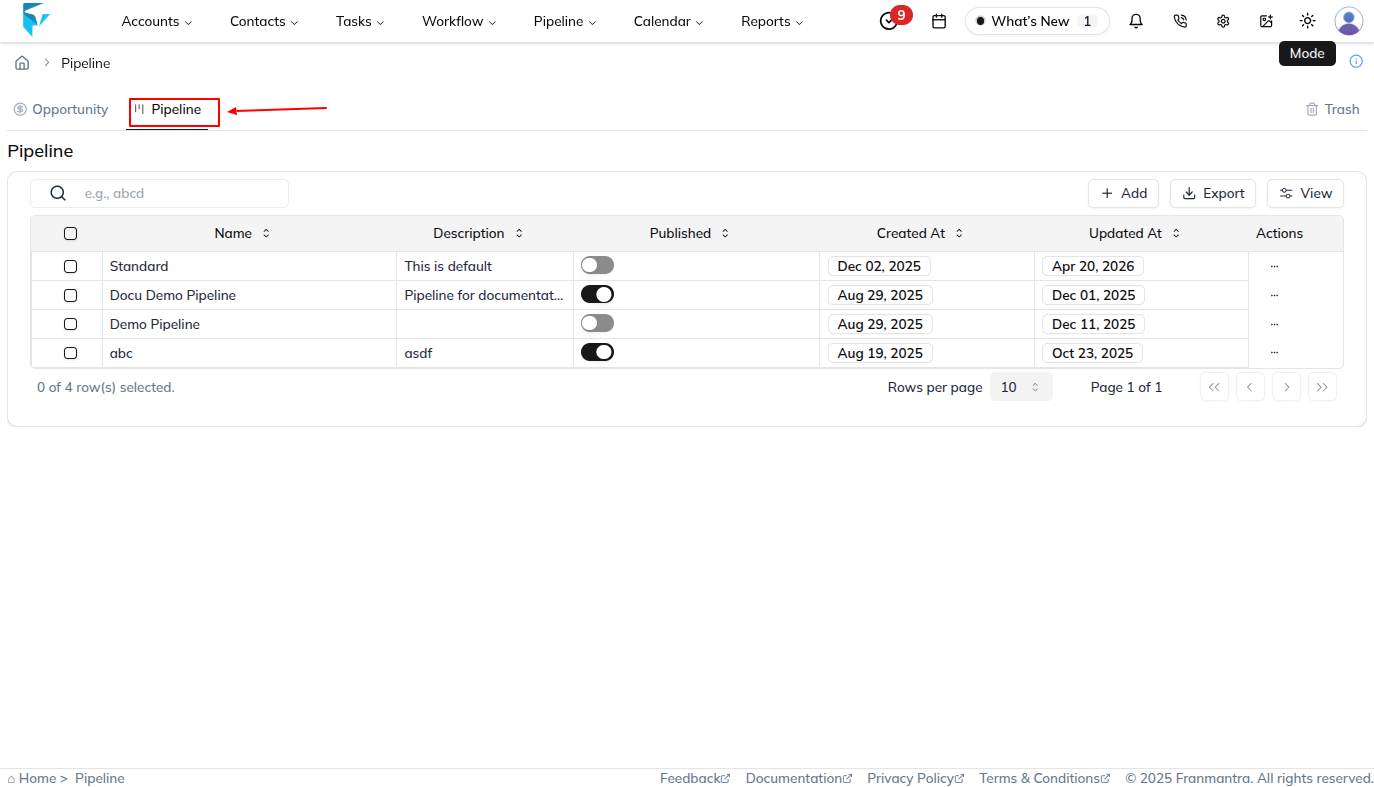The height and width of the screenshot is (787, 1374).
Task: Sort by Updated At column sort icon
Action: pyautogui.click(x=1176, y=233)
